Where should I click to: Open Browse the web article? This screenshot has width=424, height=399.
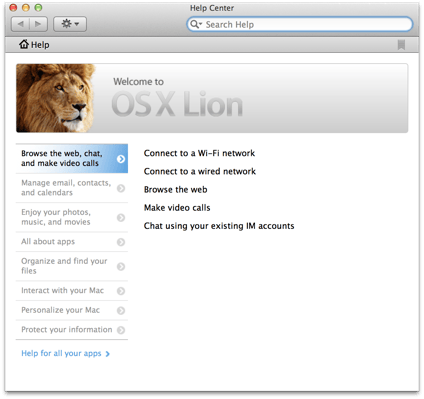click(x=176, y=190)
